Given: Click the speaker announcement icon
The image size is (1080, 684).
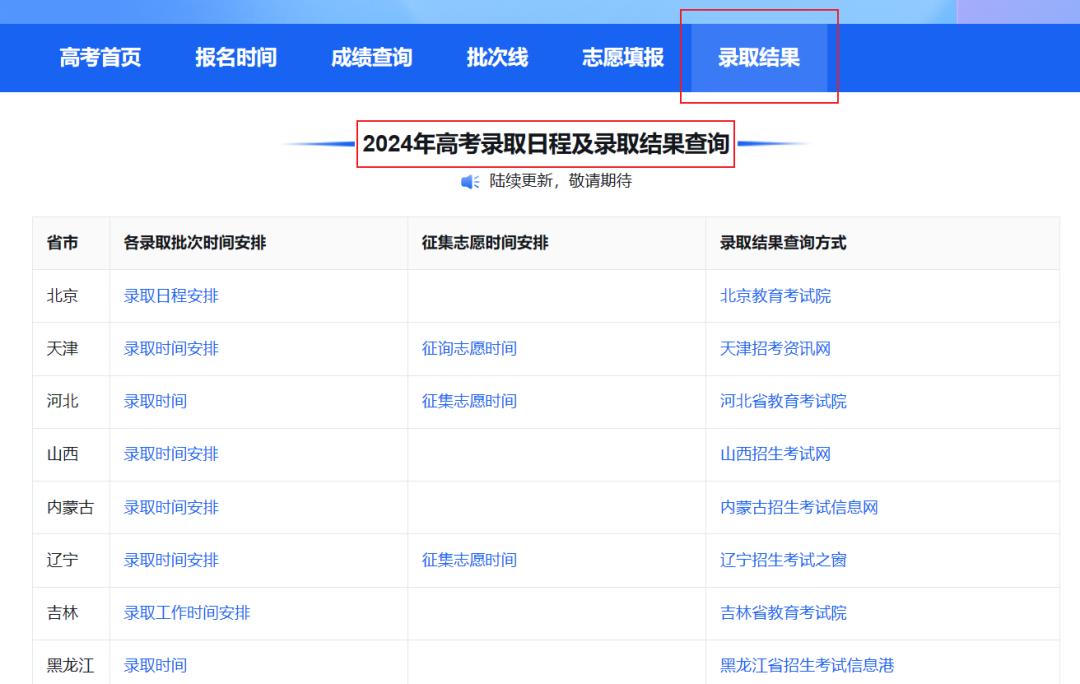Looking at the screenshot, I should click(470, 181).
